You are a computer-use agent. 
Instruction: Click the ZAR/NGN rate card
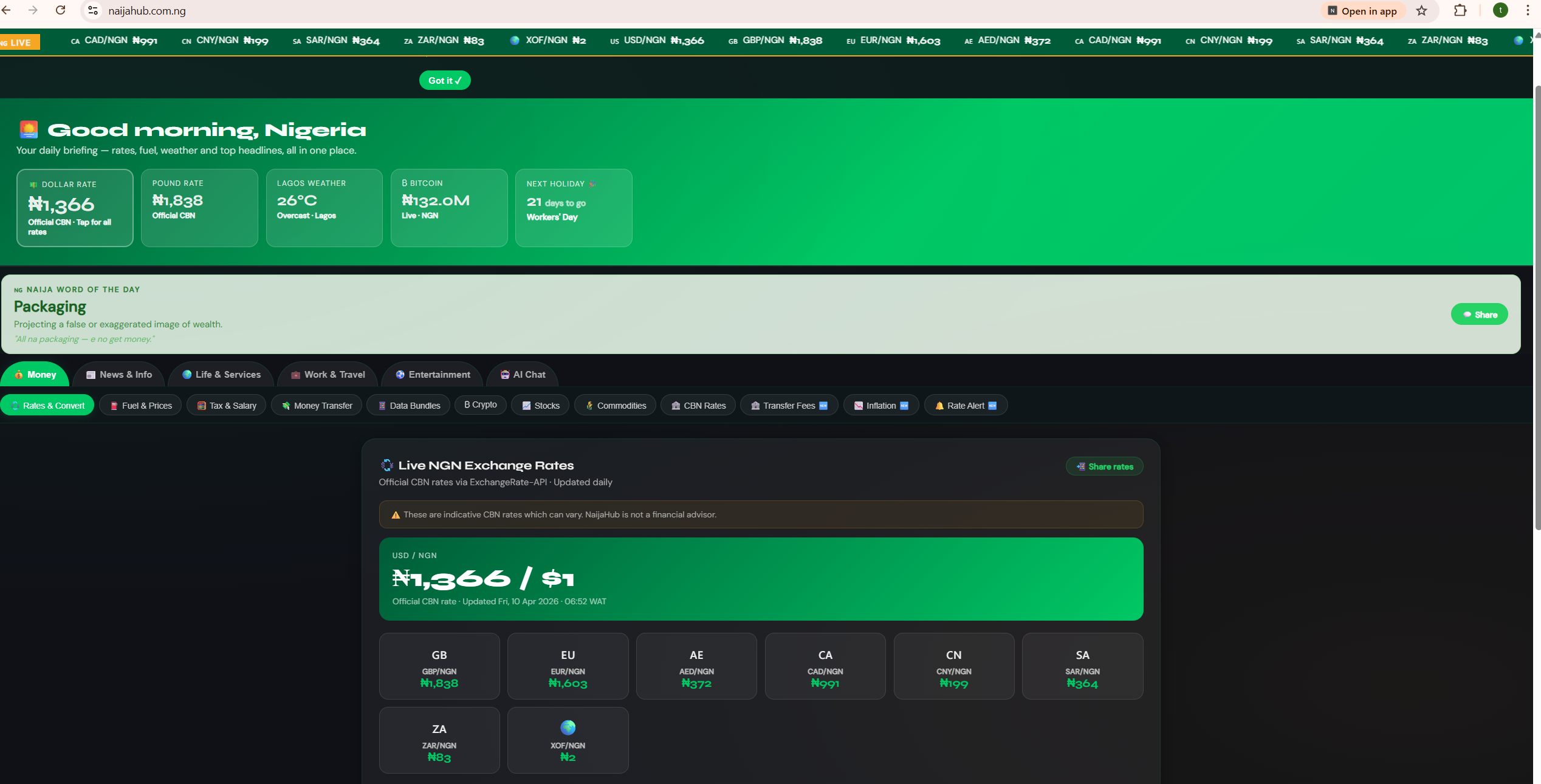click(x=439, y=740)
